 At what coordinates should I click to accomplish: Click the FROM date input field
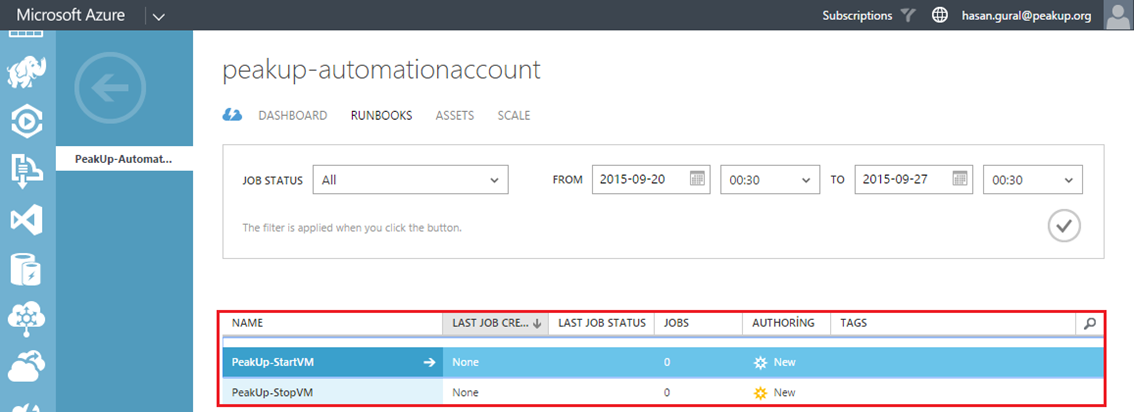(x=651, y=180)
